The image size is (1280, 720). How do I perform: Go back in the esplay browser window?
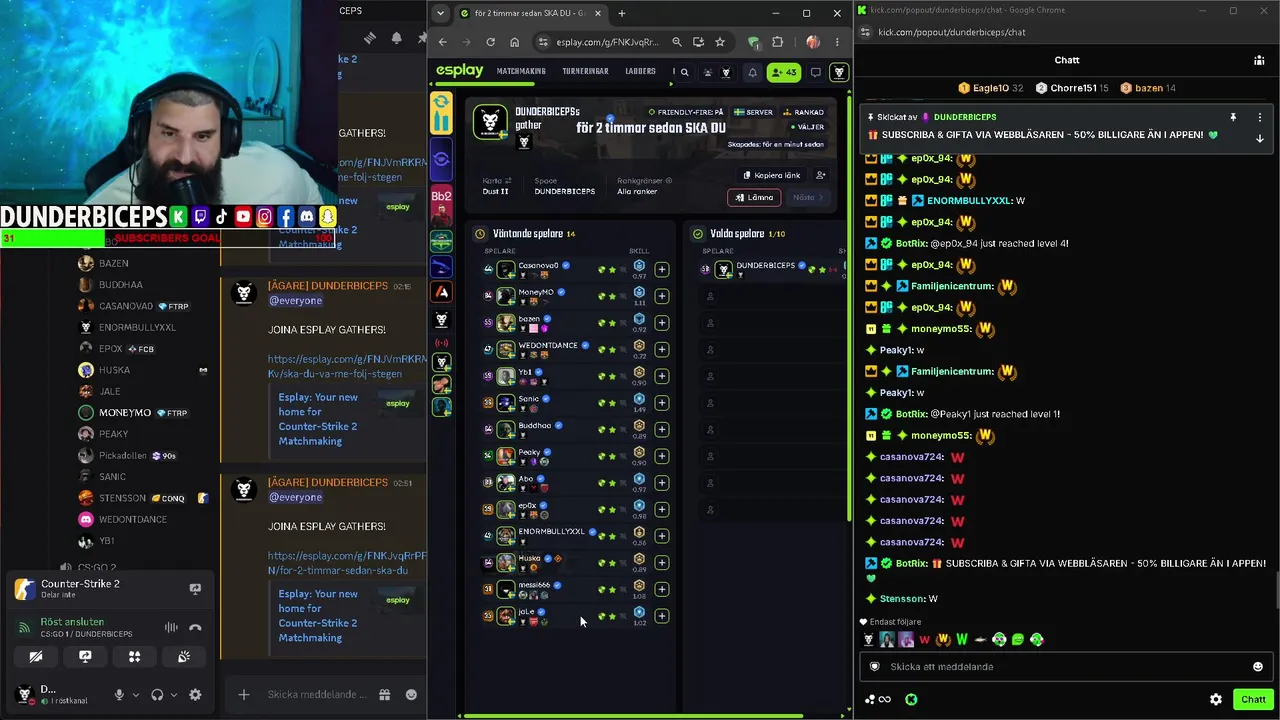point(443,42)
